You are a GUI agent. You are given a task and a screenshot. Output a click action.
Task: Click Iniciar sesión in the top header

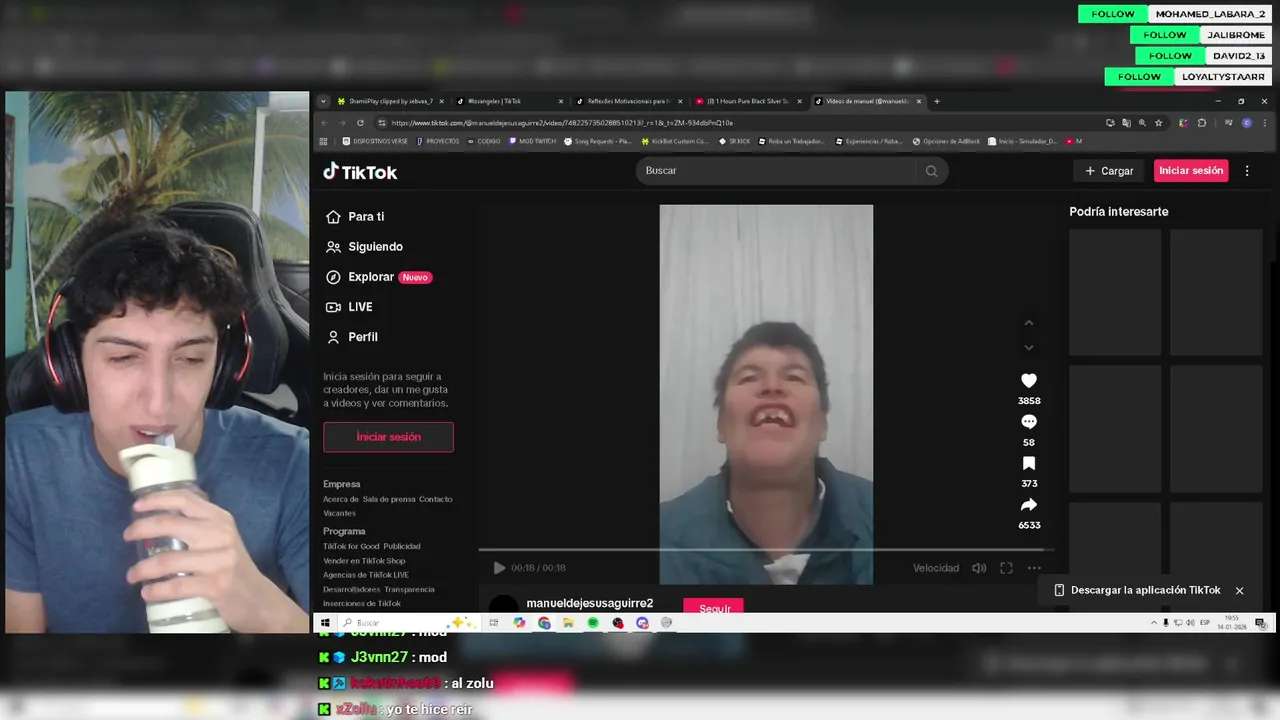(x=1191, y=171)
